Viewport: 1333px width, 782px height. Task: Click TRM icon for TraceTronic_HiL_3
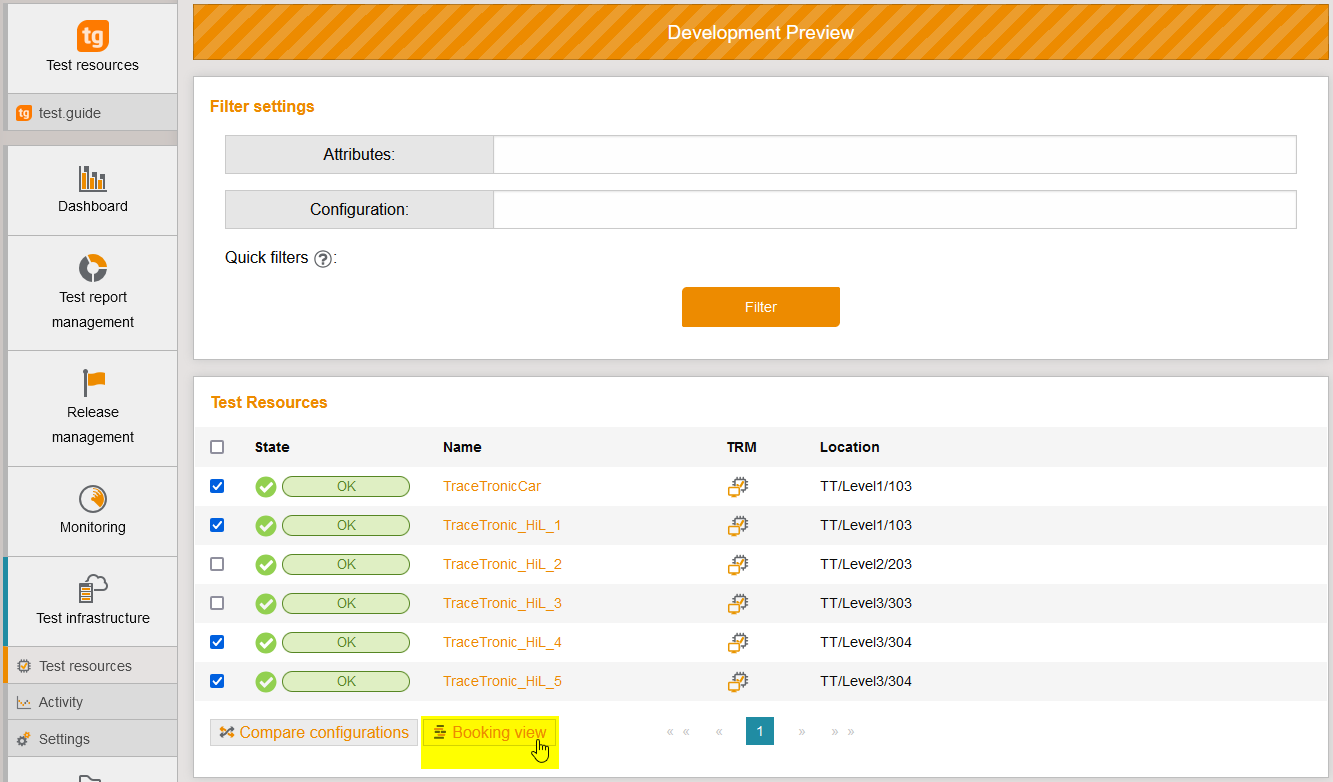737,604
